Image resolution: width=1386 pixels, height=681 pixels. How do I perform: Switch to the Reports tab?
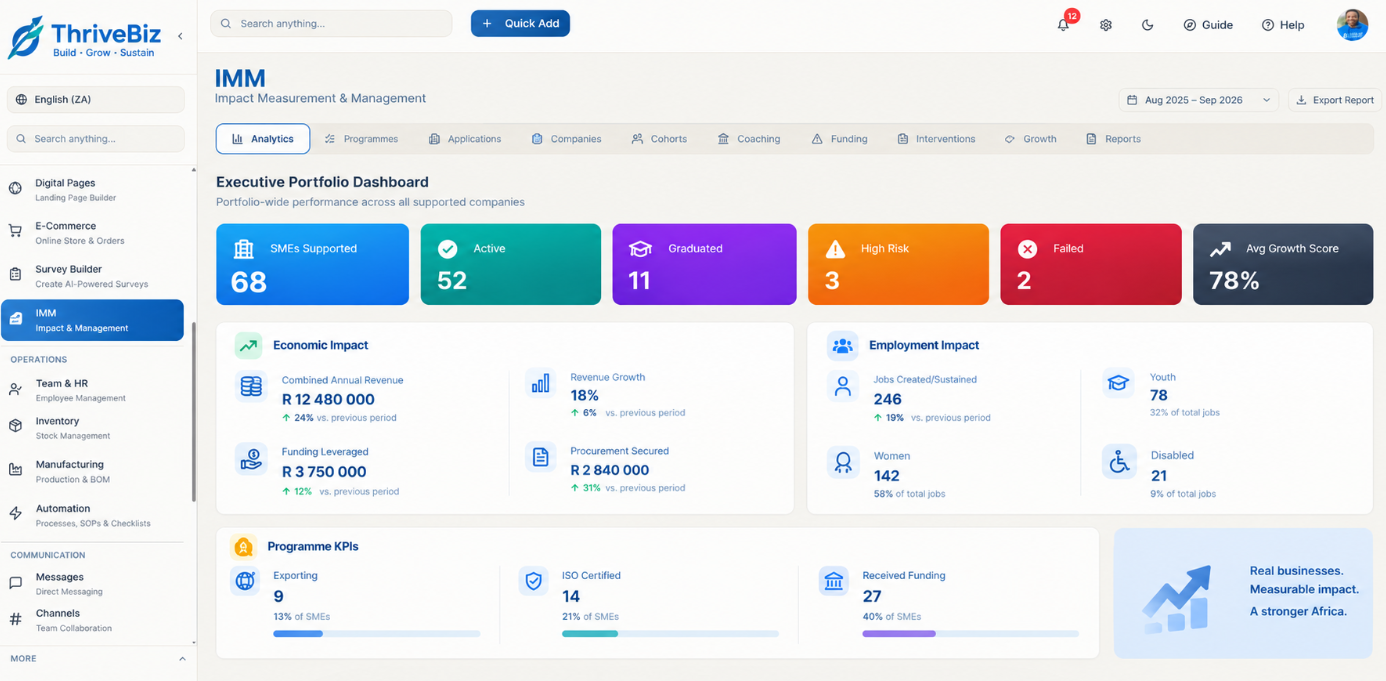coord(1113,139)
